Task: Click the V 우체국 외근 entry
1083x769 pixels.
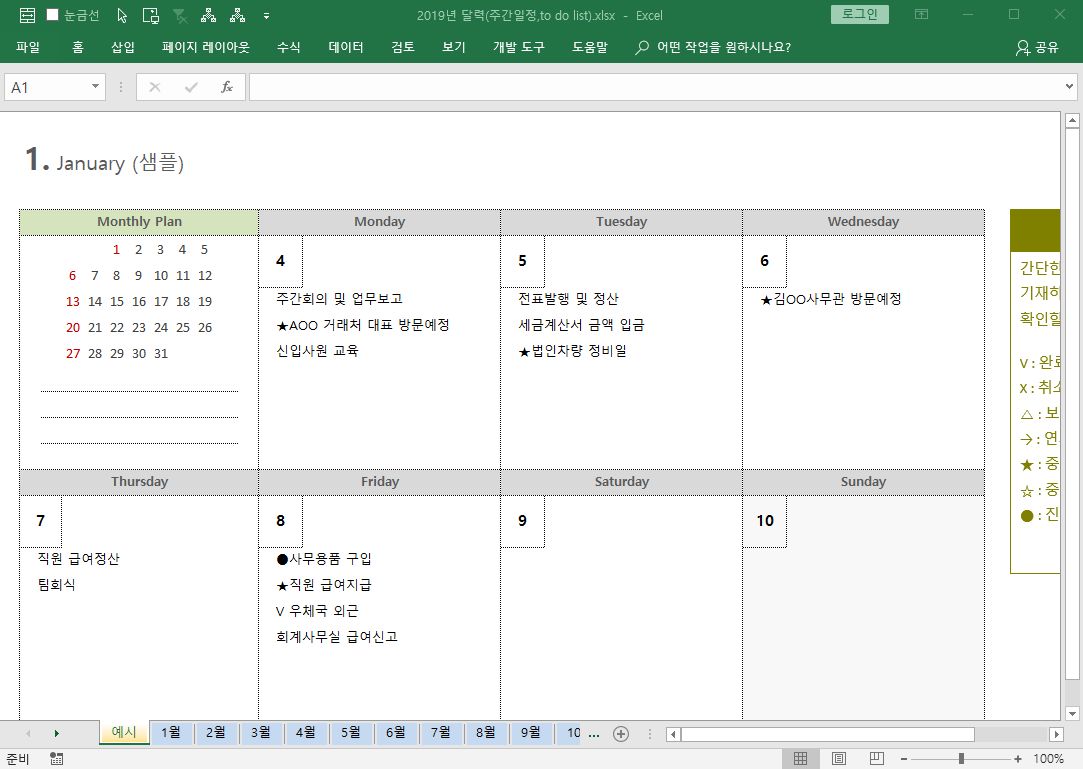Action: tap(317, 611)
